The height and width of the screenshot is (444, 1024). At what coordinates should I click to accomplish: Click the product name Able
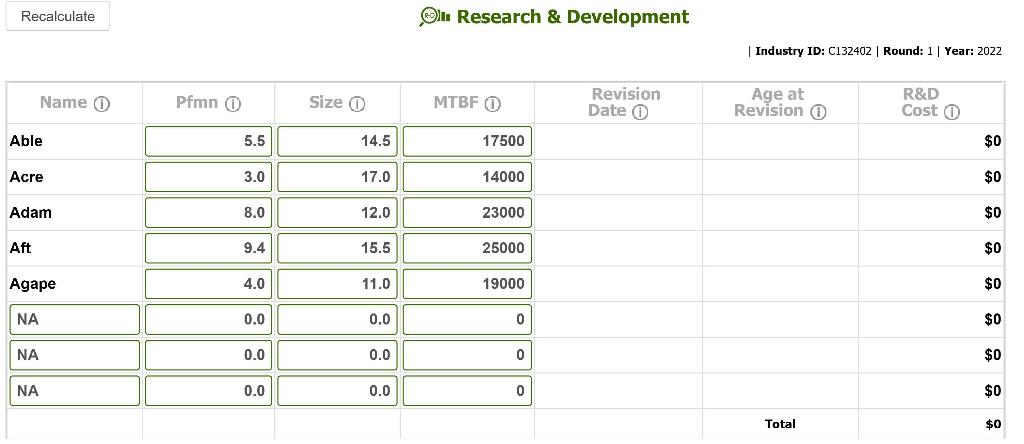click(26, 141)
